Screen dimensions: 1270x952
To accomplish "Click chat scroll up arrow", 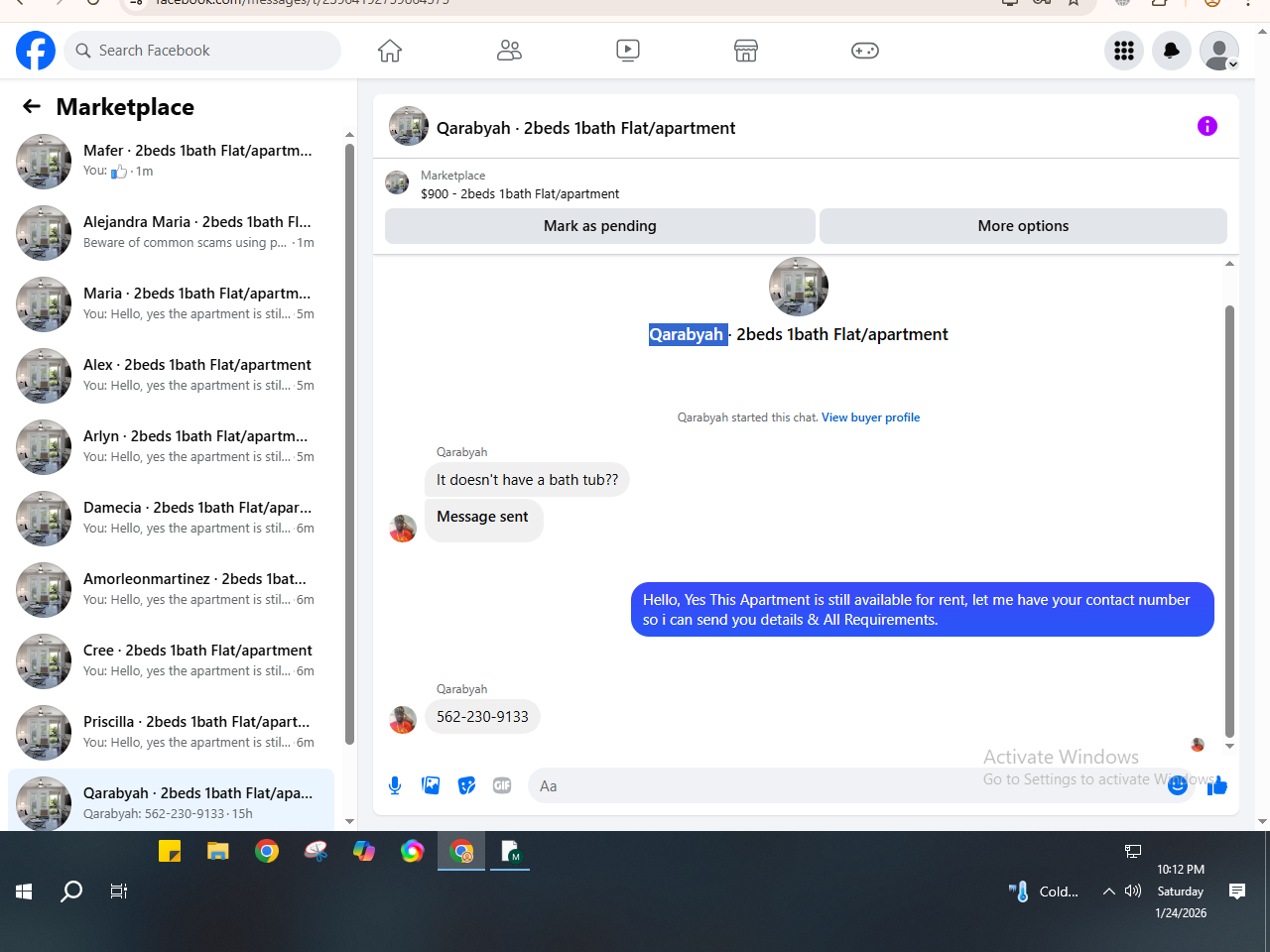I will pos(1229,264).
